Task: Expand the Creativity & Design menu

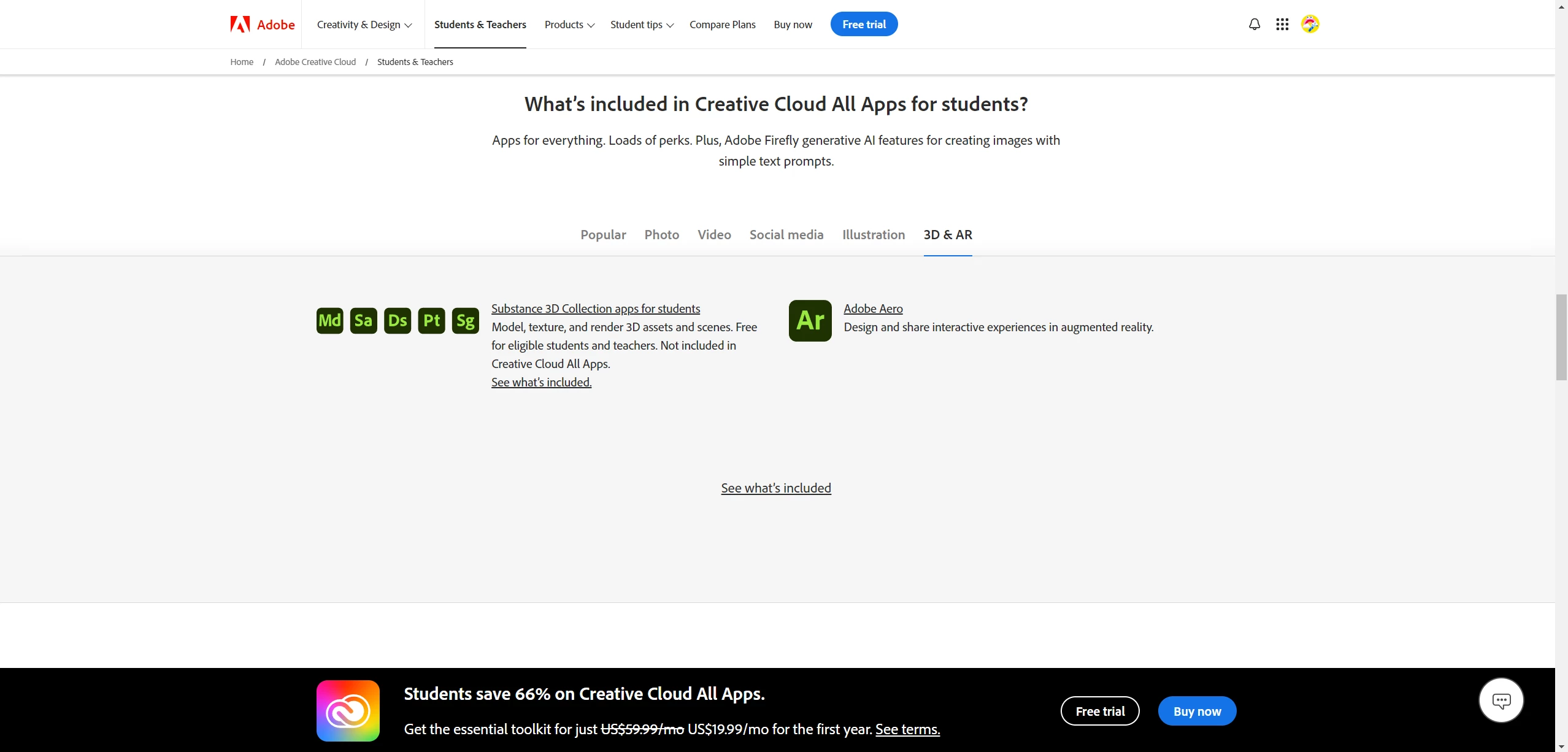Action: coord(364,25)
